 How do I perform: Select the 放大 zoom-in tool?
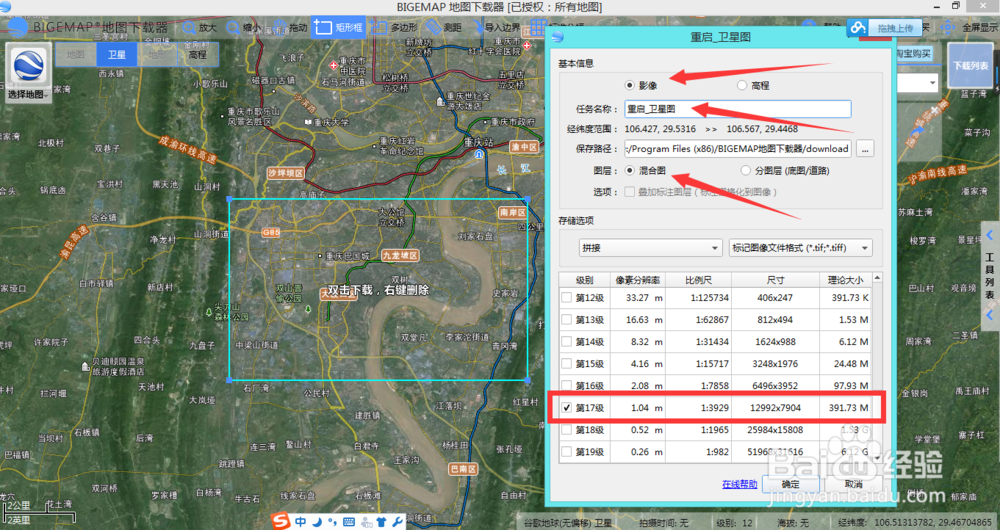(200, 28)
